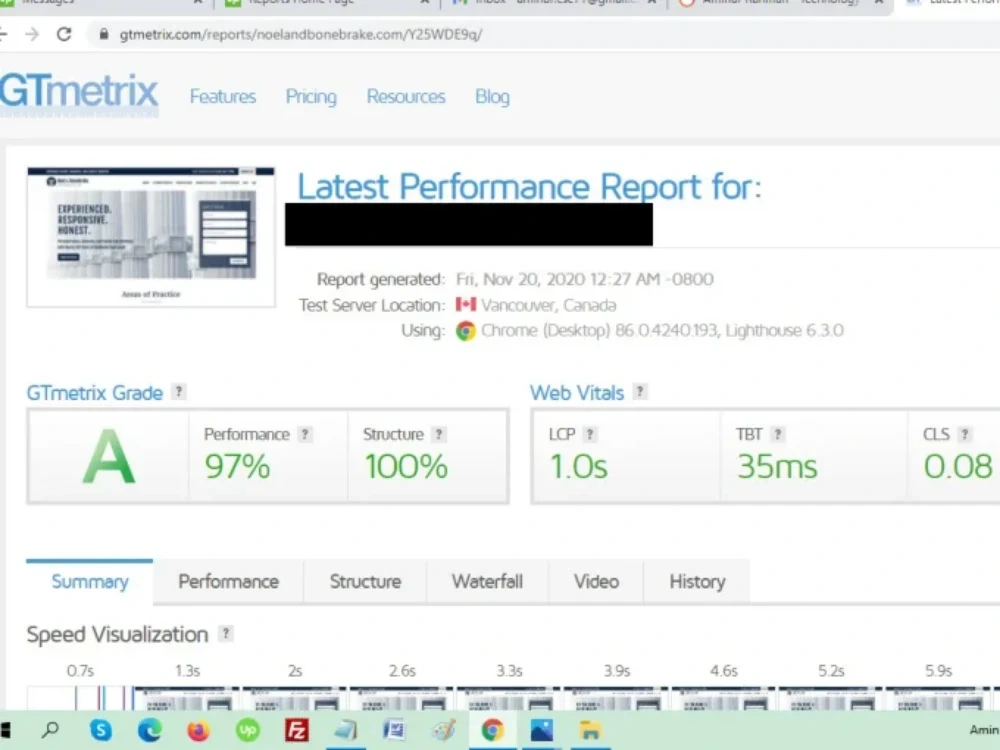The height and width of the screenshot is (750, 1000).
Task: Click the GTmetrix logo
Action: pyautogui.click(x=80, y=95)
